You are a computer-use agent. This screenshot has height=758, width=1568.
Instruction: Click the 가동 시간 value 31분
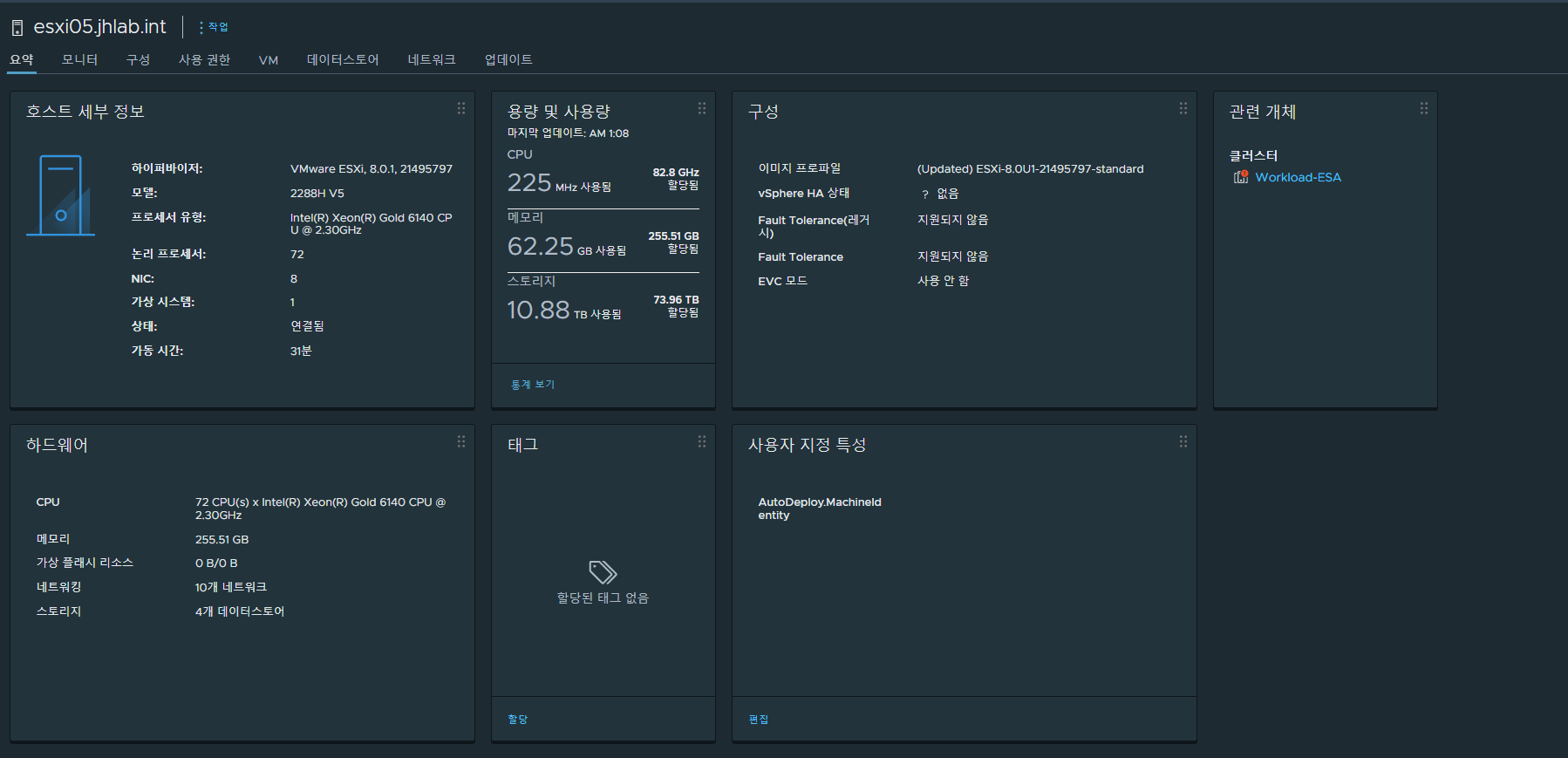click(301, 351)
